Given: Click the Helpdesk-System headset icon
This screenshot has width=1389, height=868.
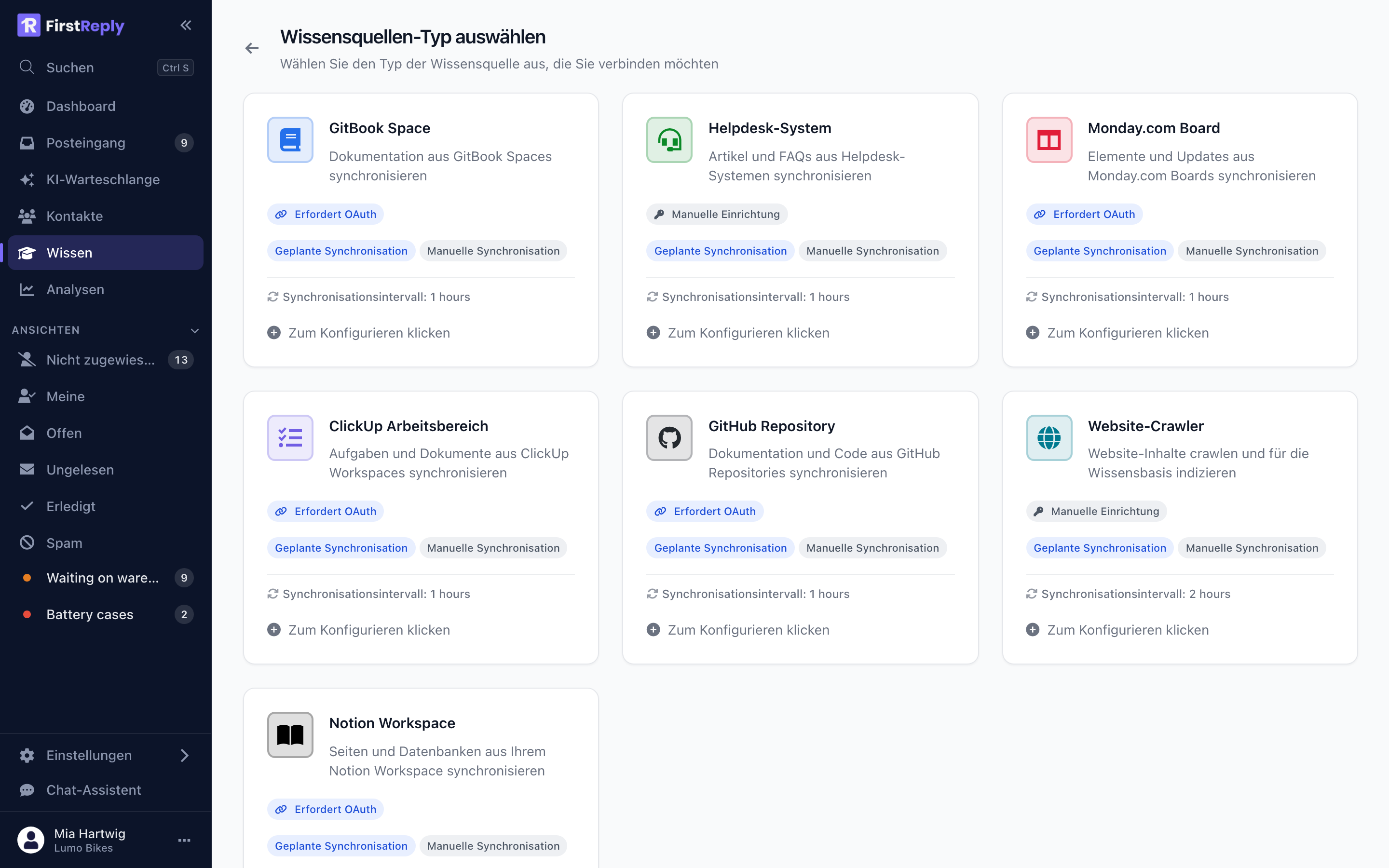Looking at the screenshot, I should 669,140.
